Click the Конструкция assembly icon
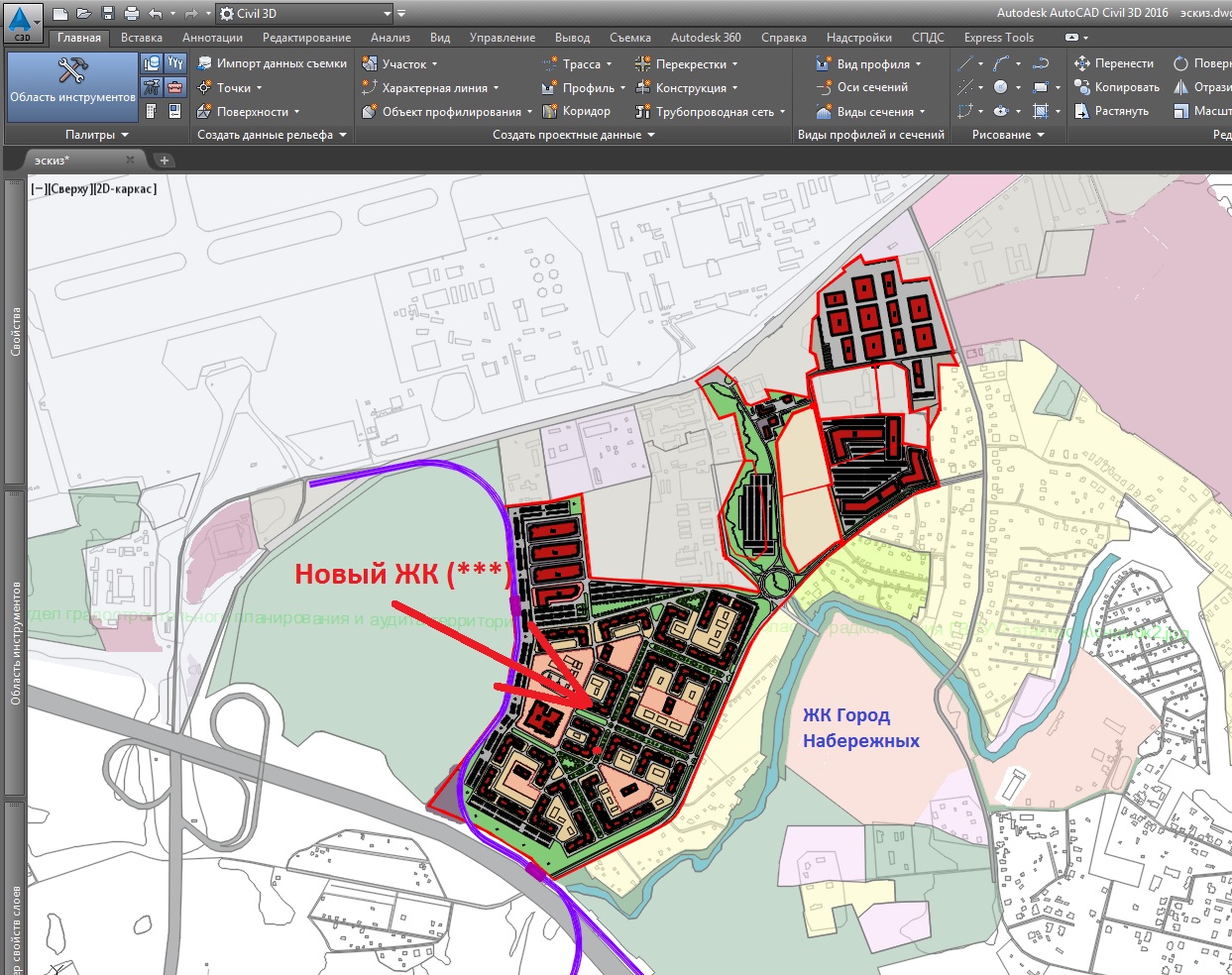The width and height of the screenshot is (1232, 975). click(x=642, y=87)
